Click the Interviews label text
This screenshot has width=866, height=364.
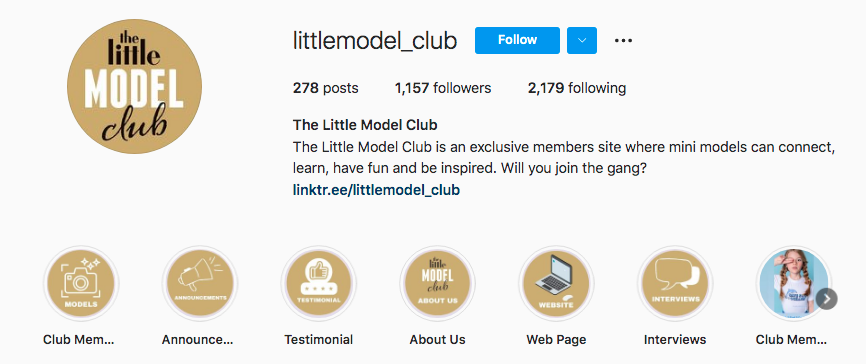click(675, 339)
